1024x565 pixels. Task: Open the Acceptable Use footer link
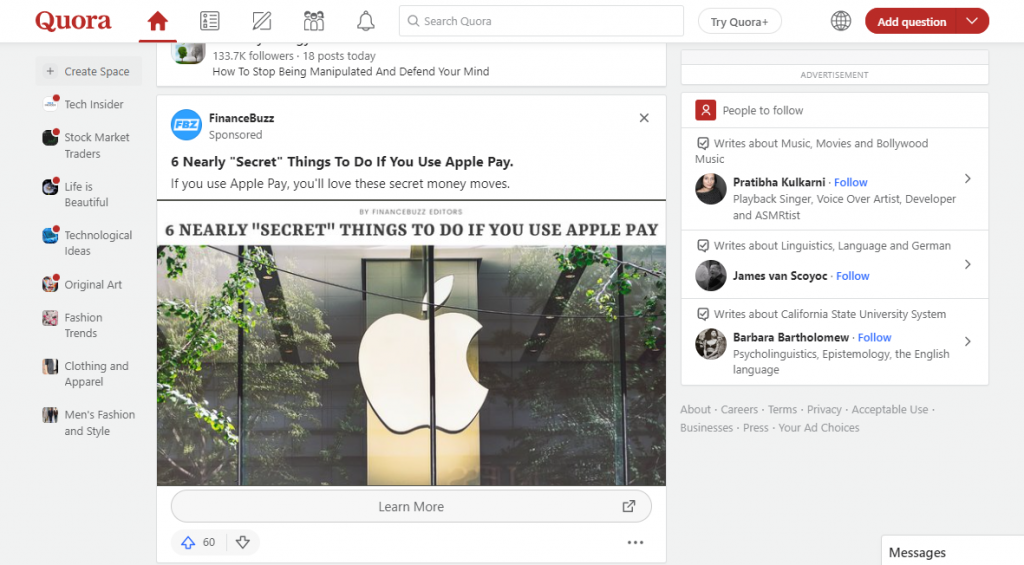[889, 410]
